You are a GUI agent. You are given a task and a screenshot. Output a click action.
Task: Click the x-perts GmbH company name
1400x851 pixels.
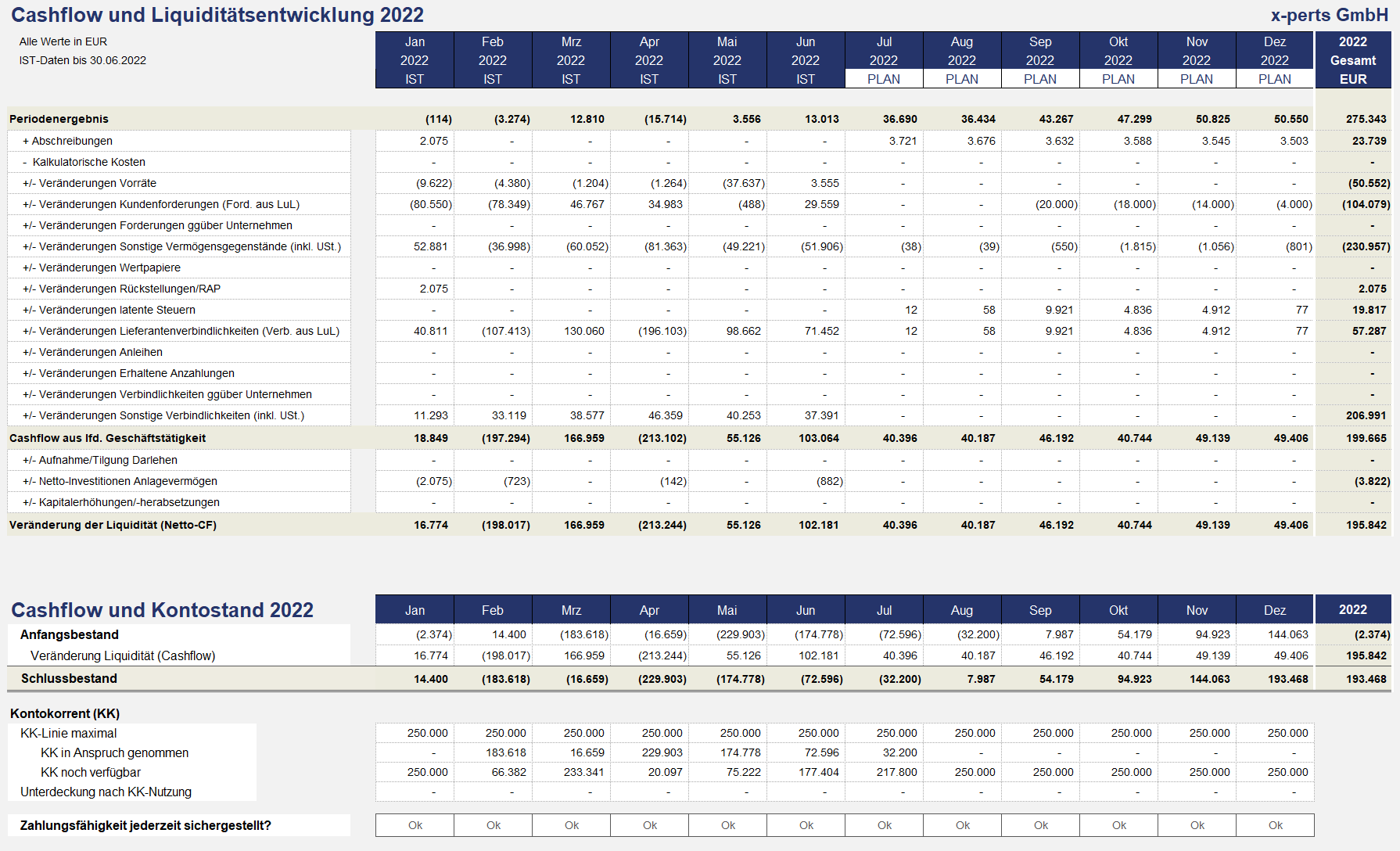(x=1329, y=15)
